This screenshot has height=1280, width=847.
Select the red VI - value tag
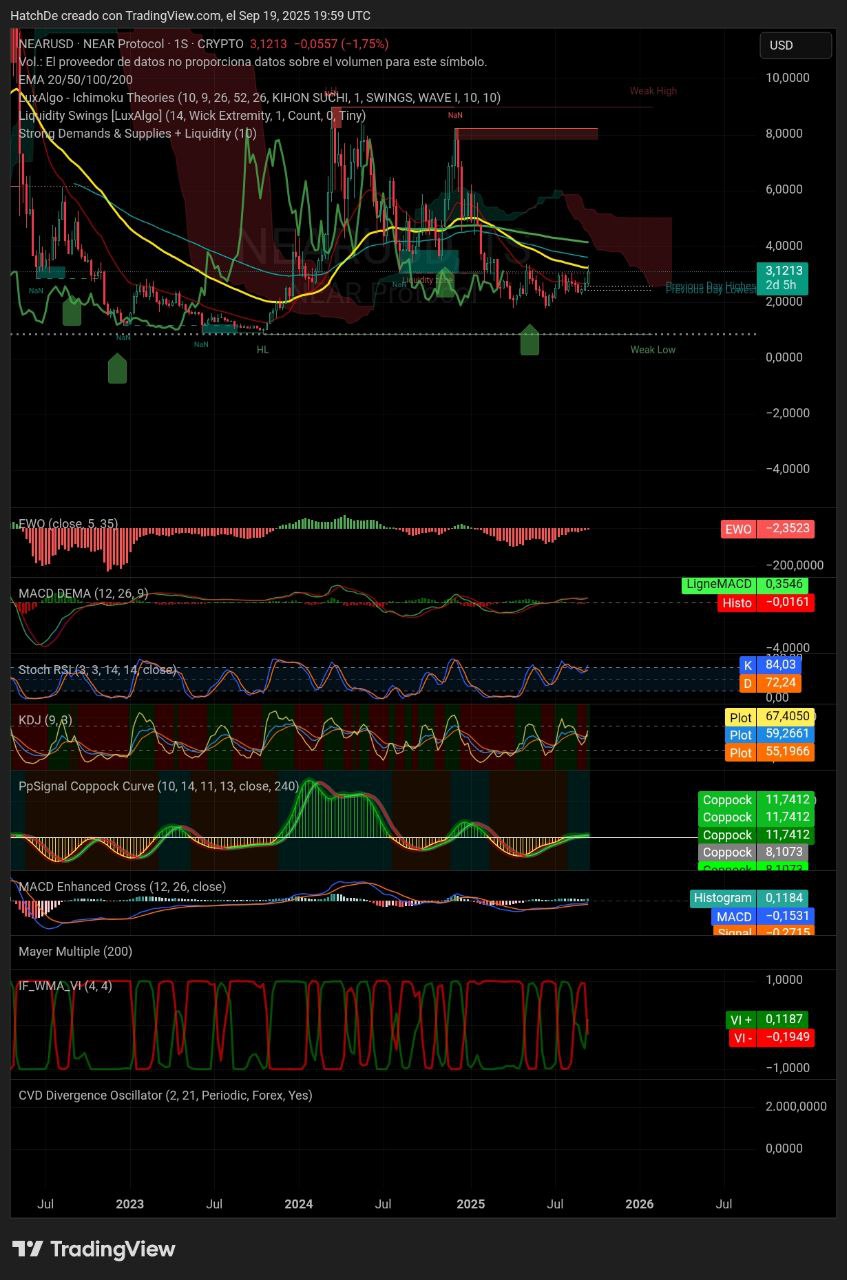pyautogui.click(x=769, y=1038)
